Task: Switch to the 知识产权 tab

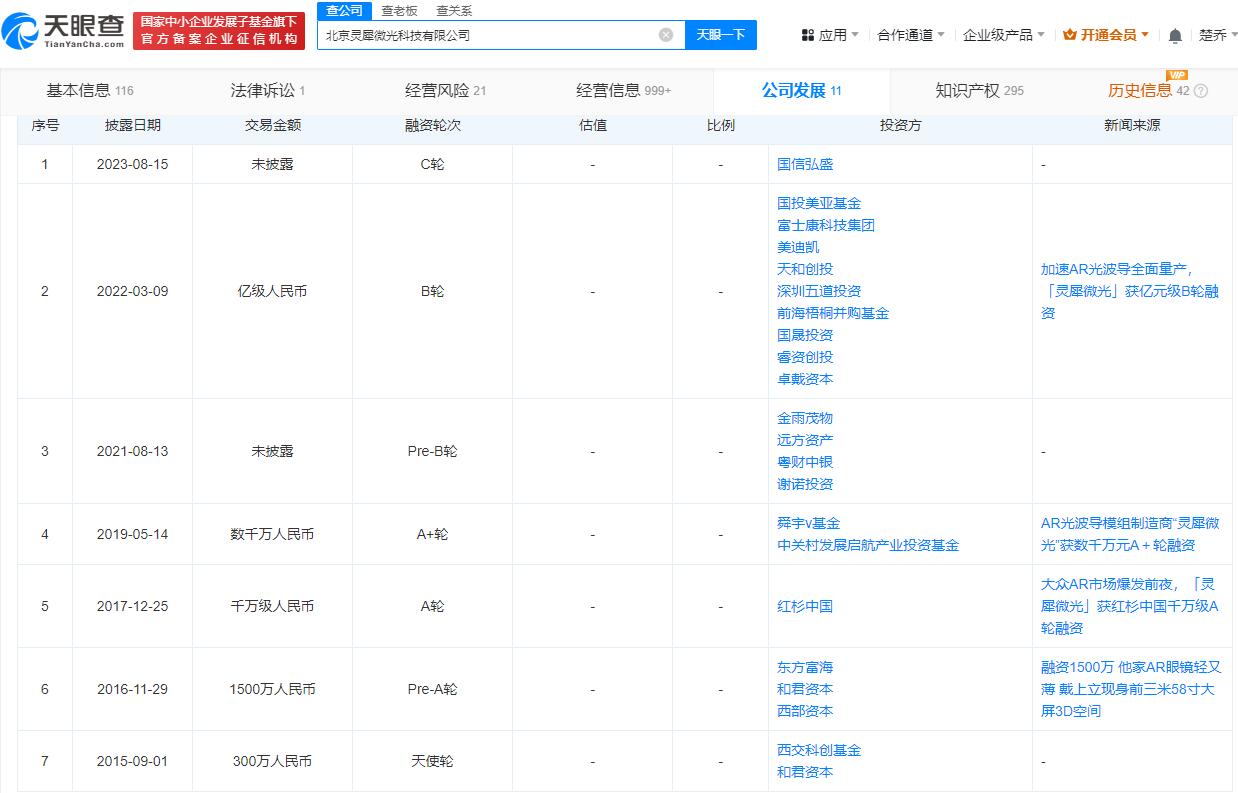Action: [979, 91]
